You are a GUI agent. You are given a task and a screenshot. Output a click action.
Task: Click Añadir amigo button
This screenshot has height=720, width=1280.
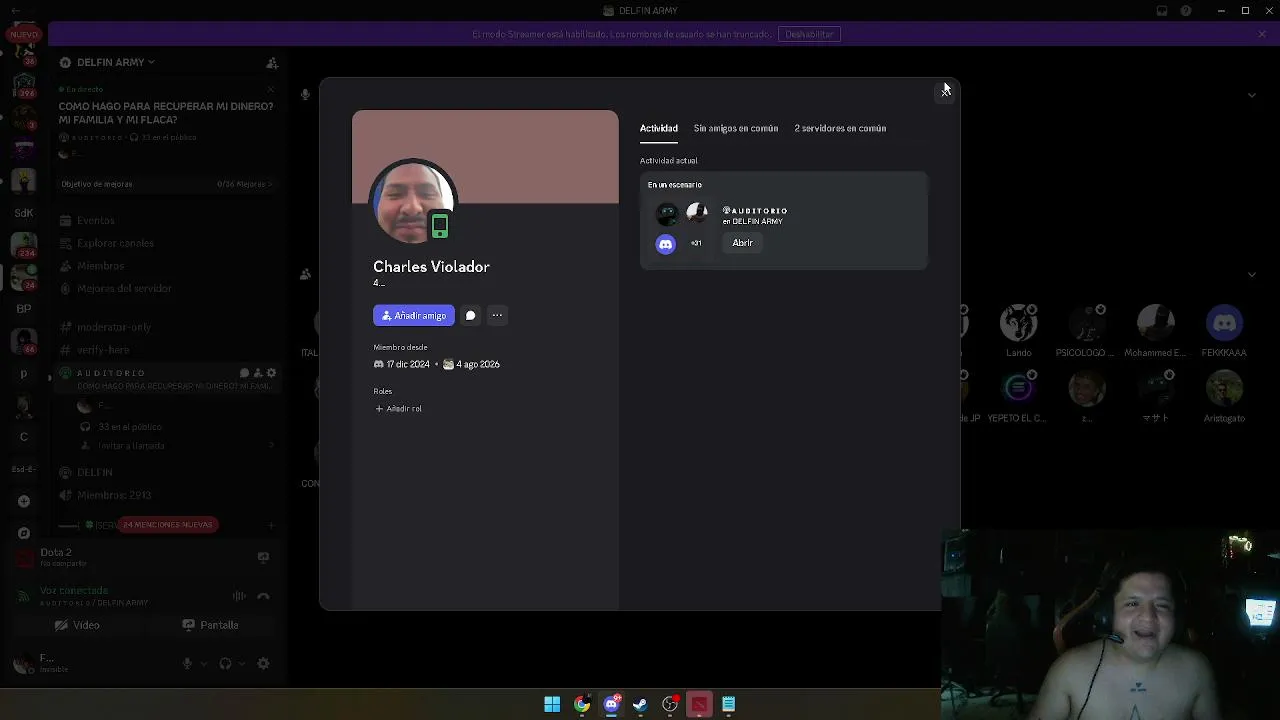click(x=414, y=316)
